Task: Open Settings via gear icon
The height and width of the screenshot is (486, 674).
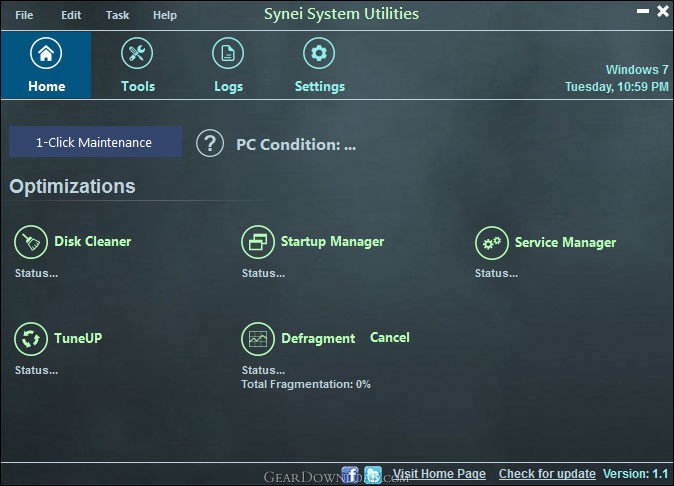Action: [319, 53]
